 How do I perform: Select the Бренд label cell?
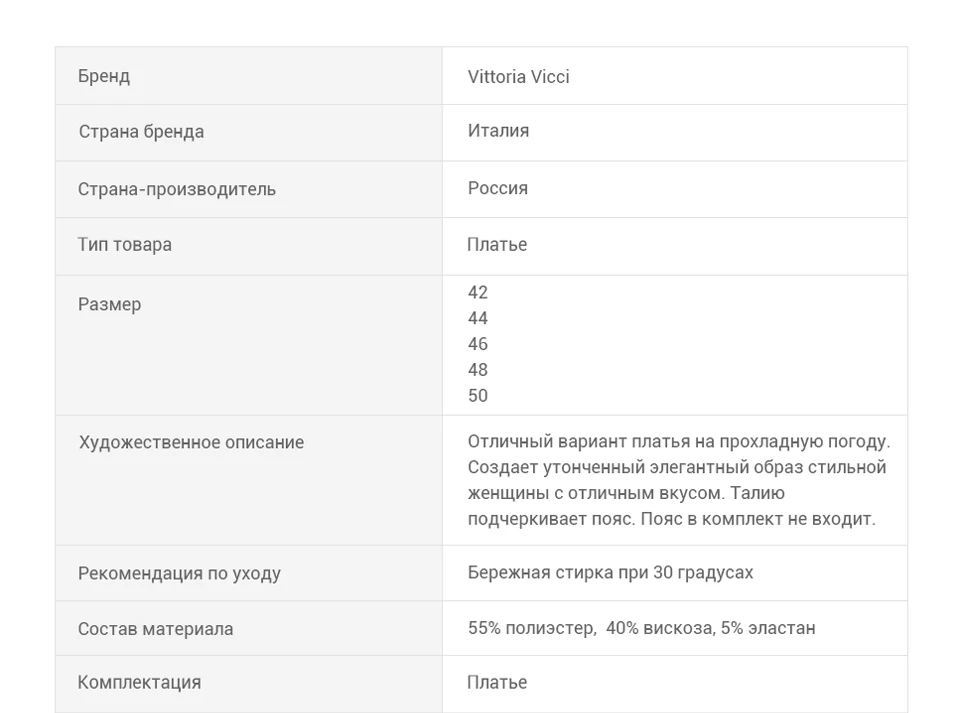pos(249,76)
